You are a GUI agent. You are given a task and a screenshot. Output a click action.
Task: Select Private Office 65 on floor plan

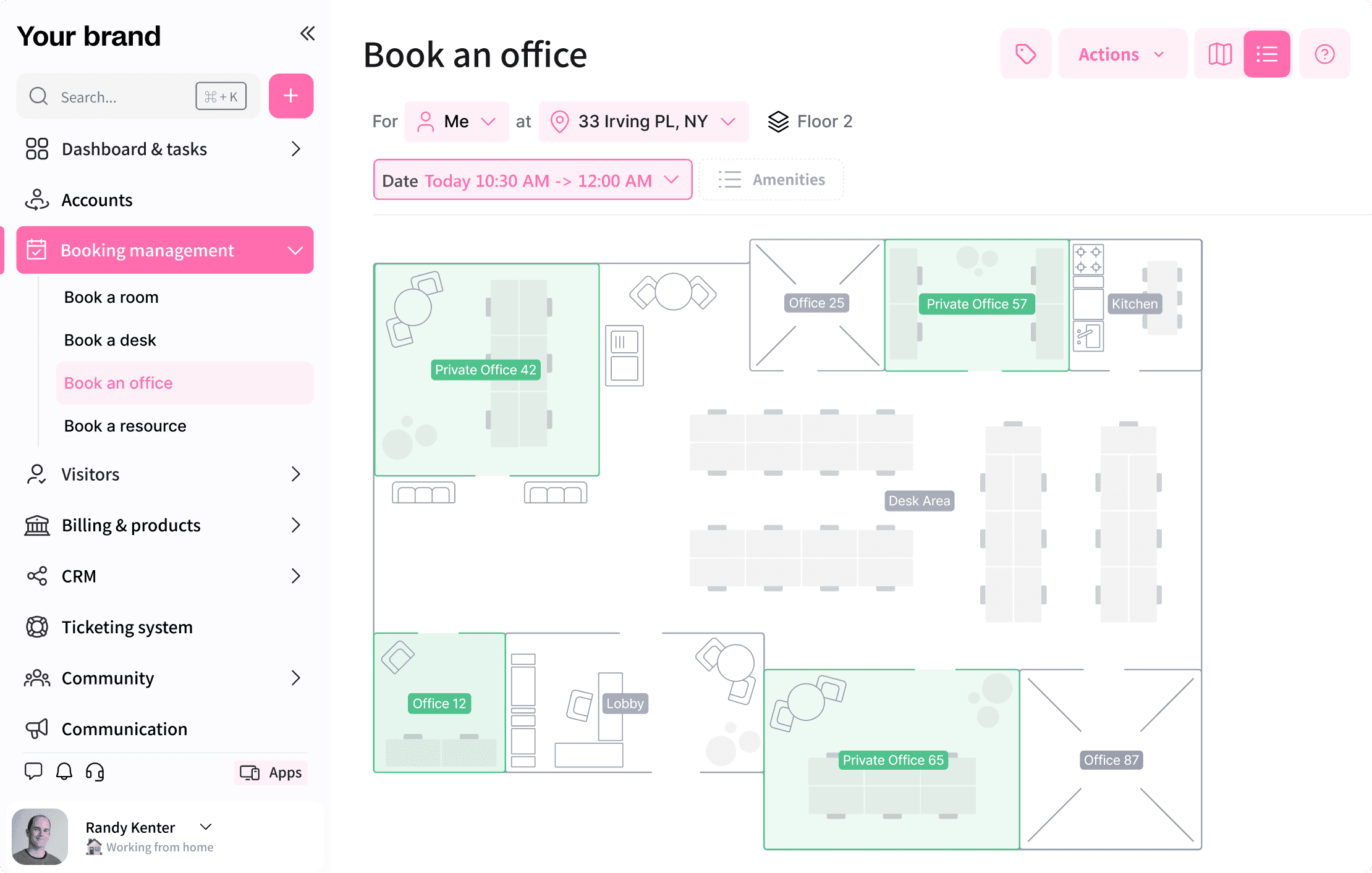point(892,760)
